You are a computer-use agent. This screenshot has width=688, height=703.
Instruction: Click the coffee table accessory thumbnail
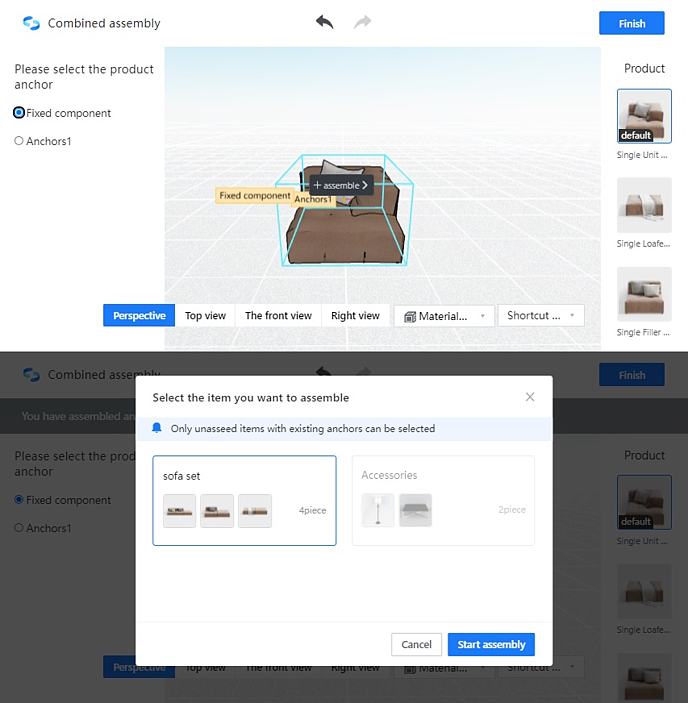coord(415,510)
